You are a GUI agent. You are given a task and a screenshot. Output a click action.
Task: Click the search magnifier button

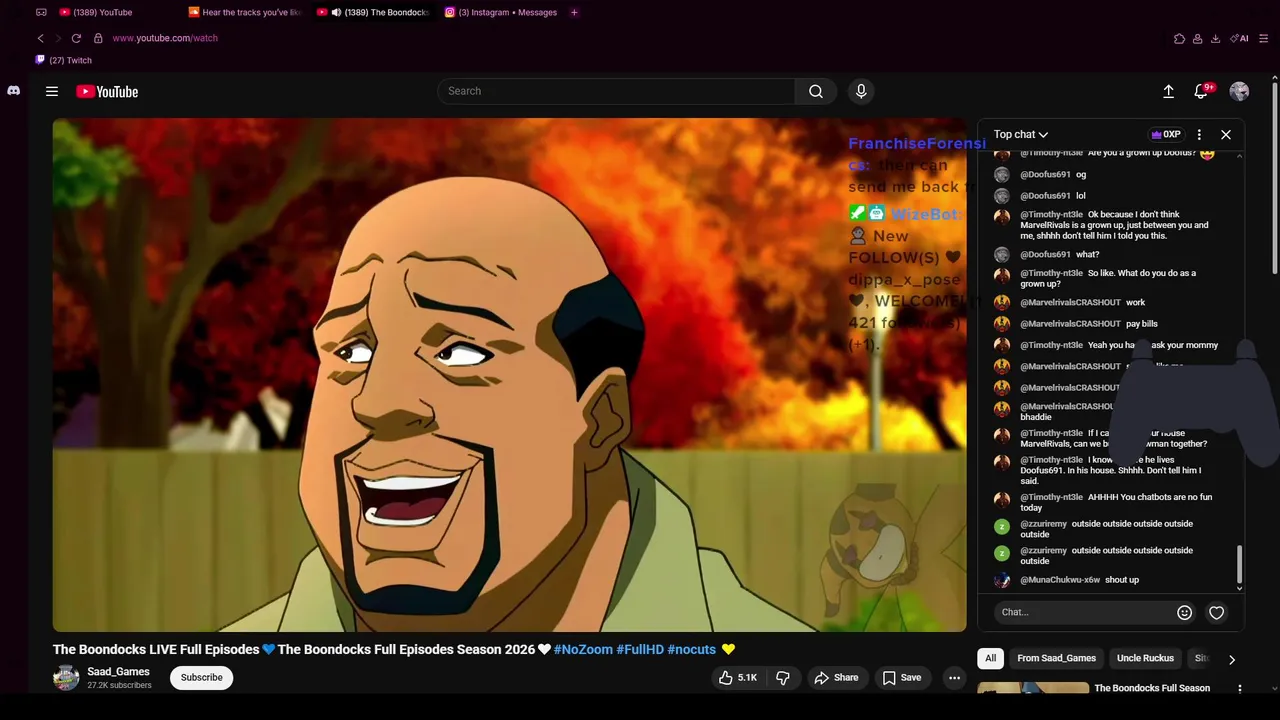point(816,91)
